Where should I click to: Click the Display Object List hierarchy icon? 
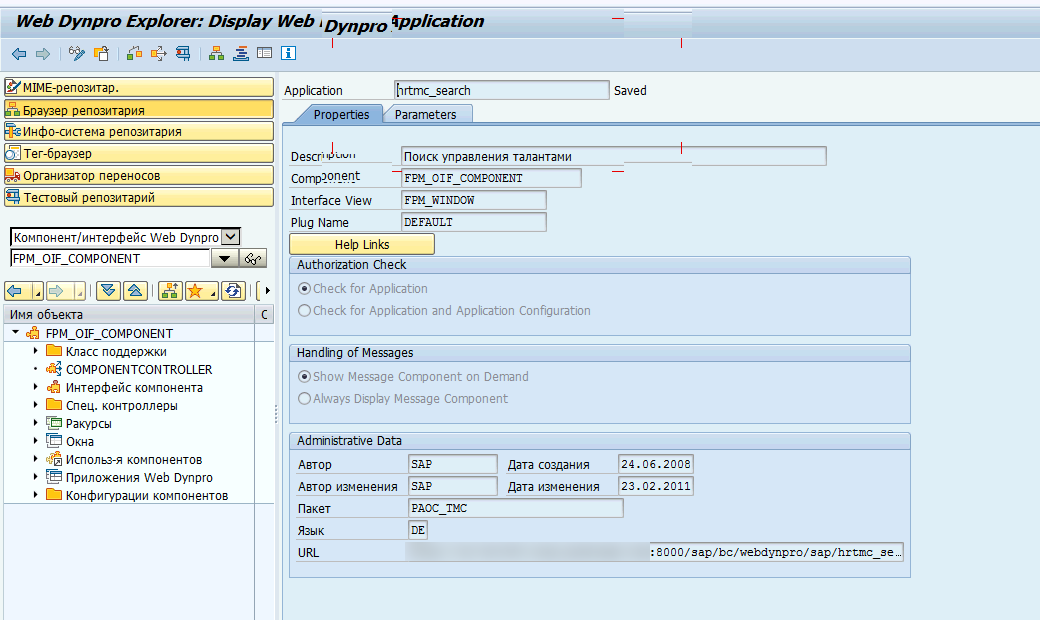(x=216, y=54)
